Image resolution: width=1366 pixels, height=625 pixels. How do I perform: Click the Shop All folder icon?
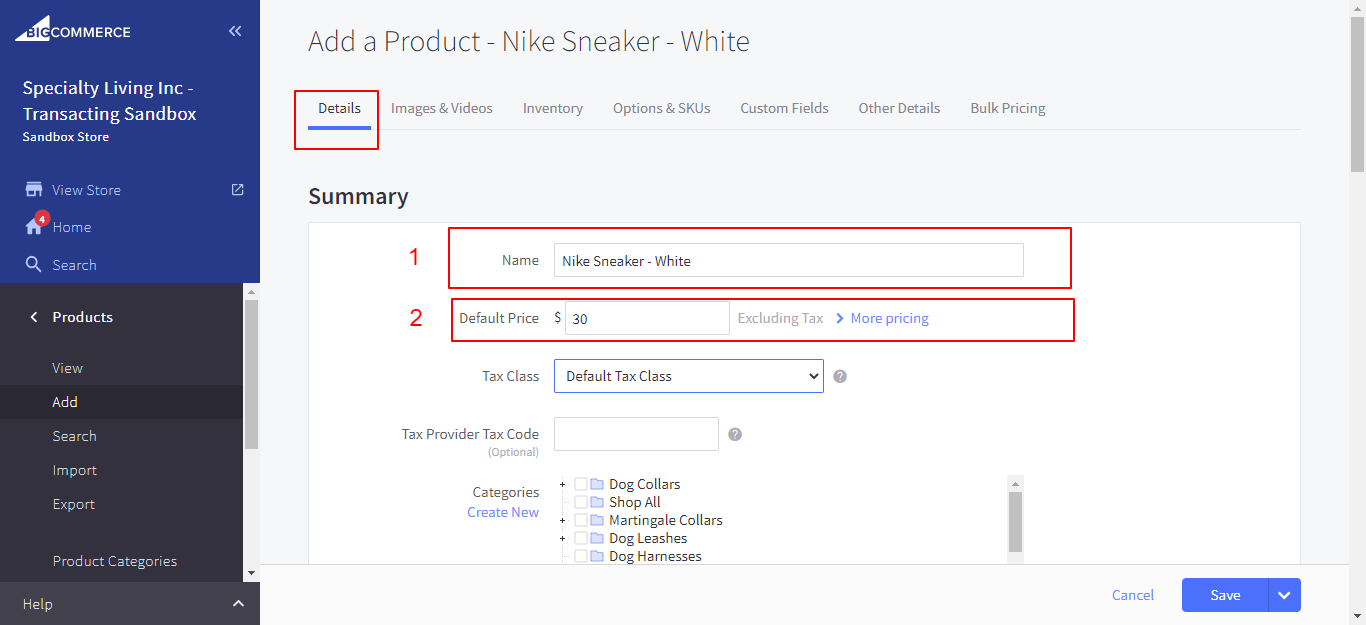(597, 502)
